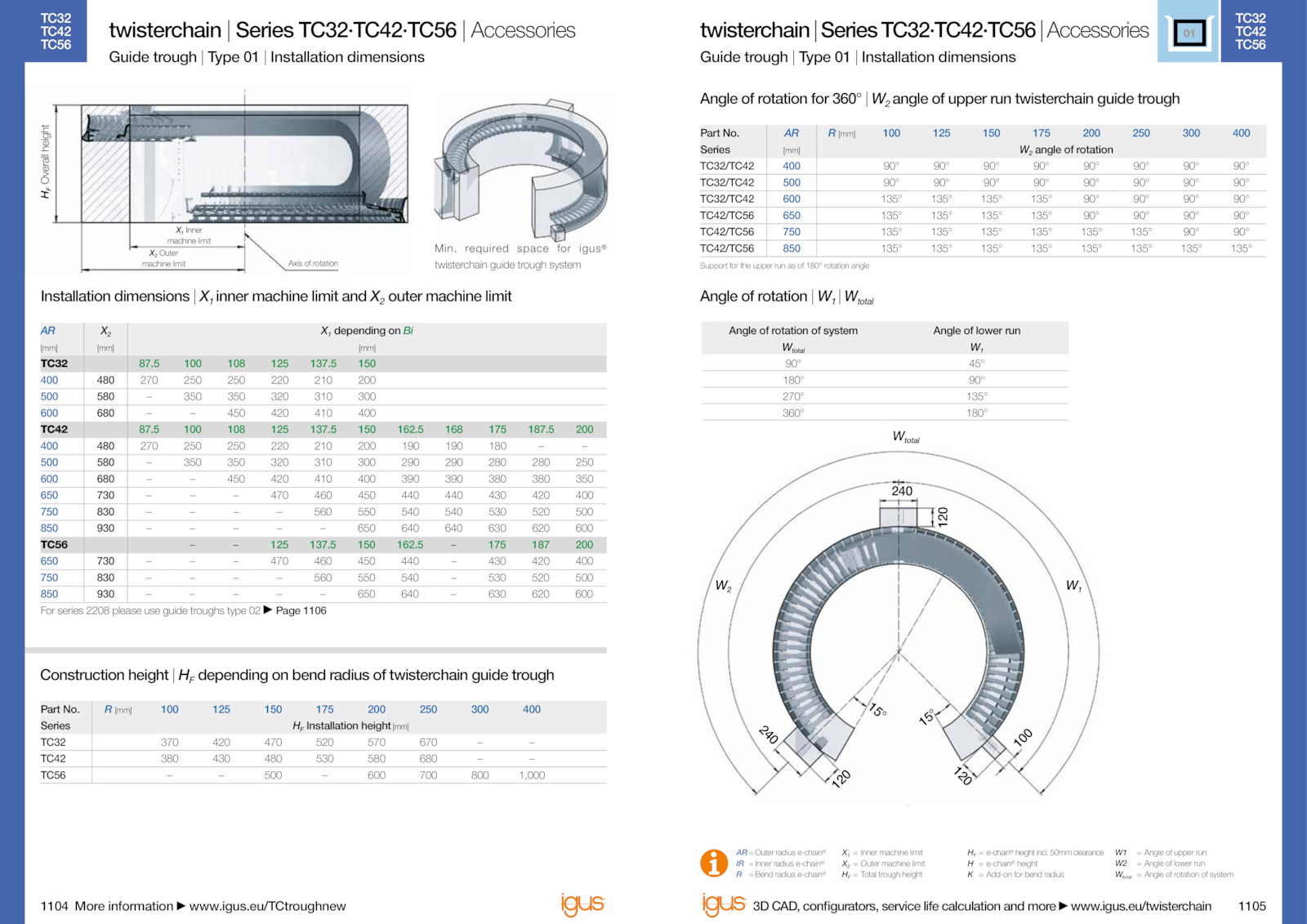Click value 800 in TC56 height row
The width and height of the screenshot is (1307, 924).
tap(480, 775)
